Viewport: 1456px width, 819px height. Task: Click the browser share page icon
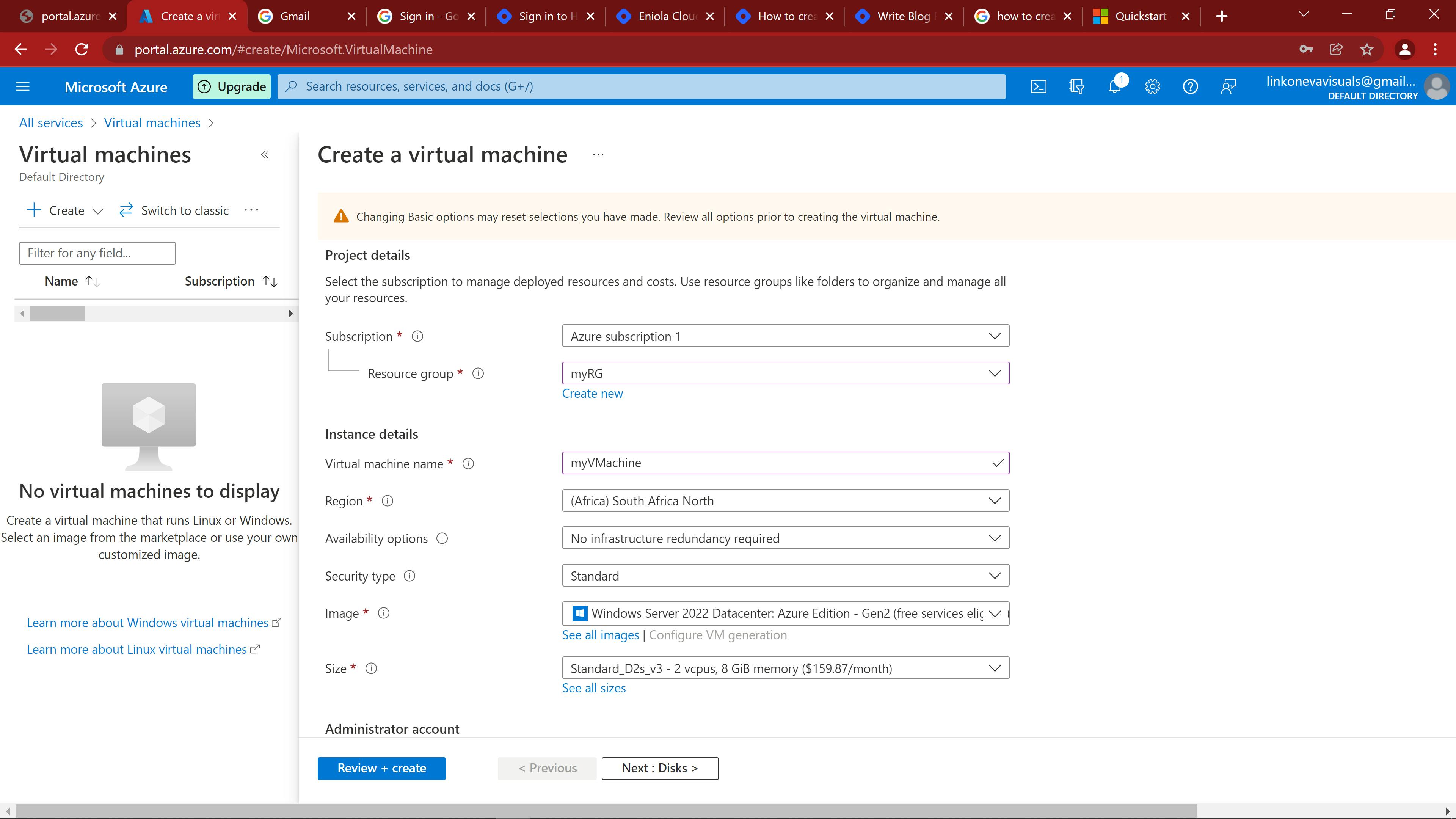1336,50
